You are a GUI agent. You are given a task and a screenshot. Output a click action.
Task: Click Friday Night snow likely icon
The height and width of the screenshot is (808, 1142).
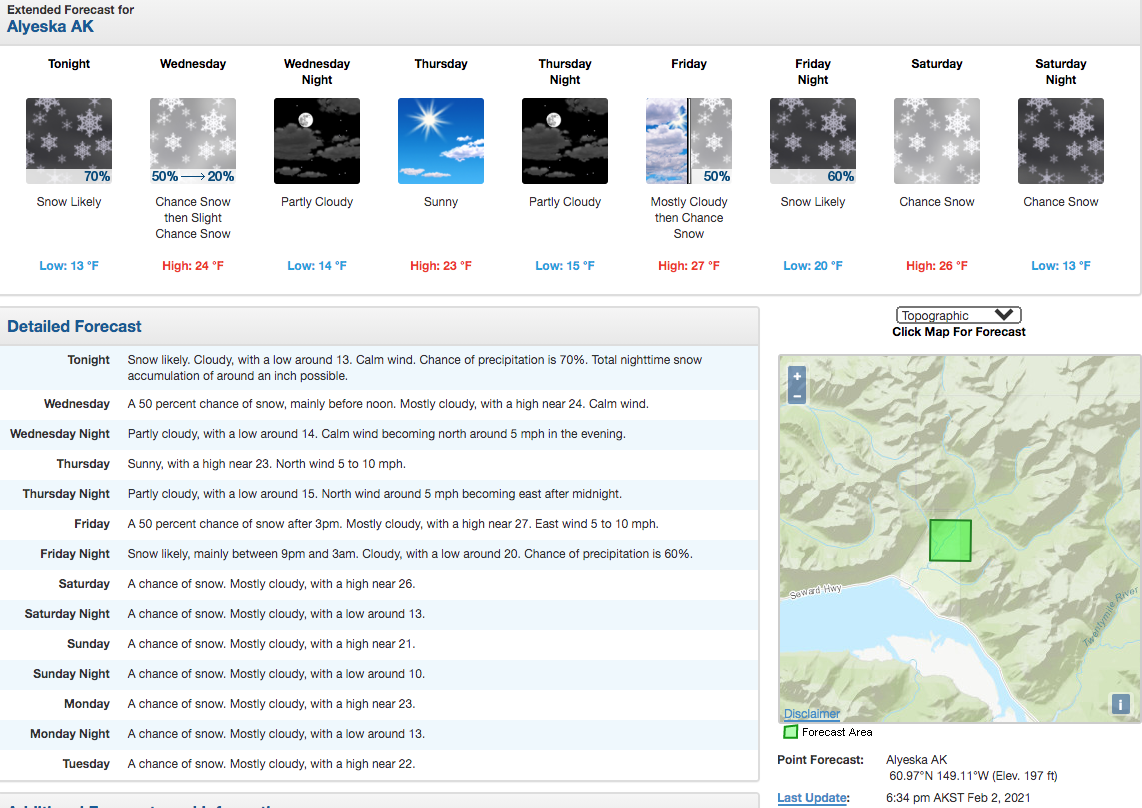point(813,141)
